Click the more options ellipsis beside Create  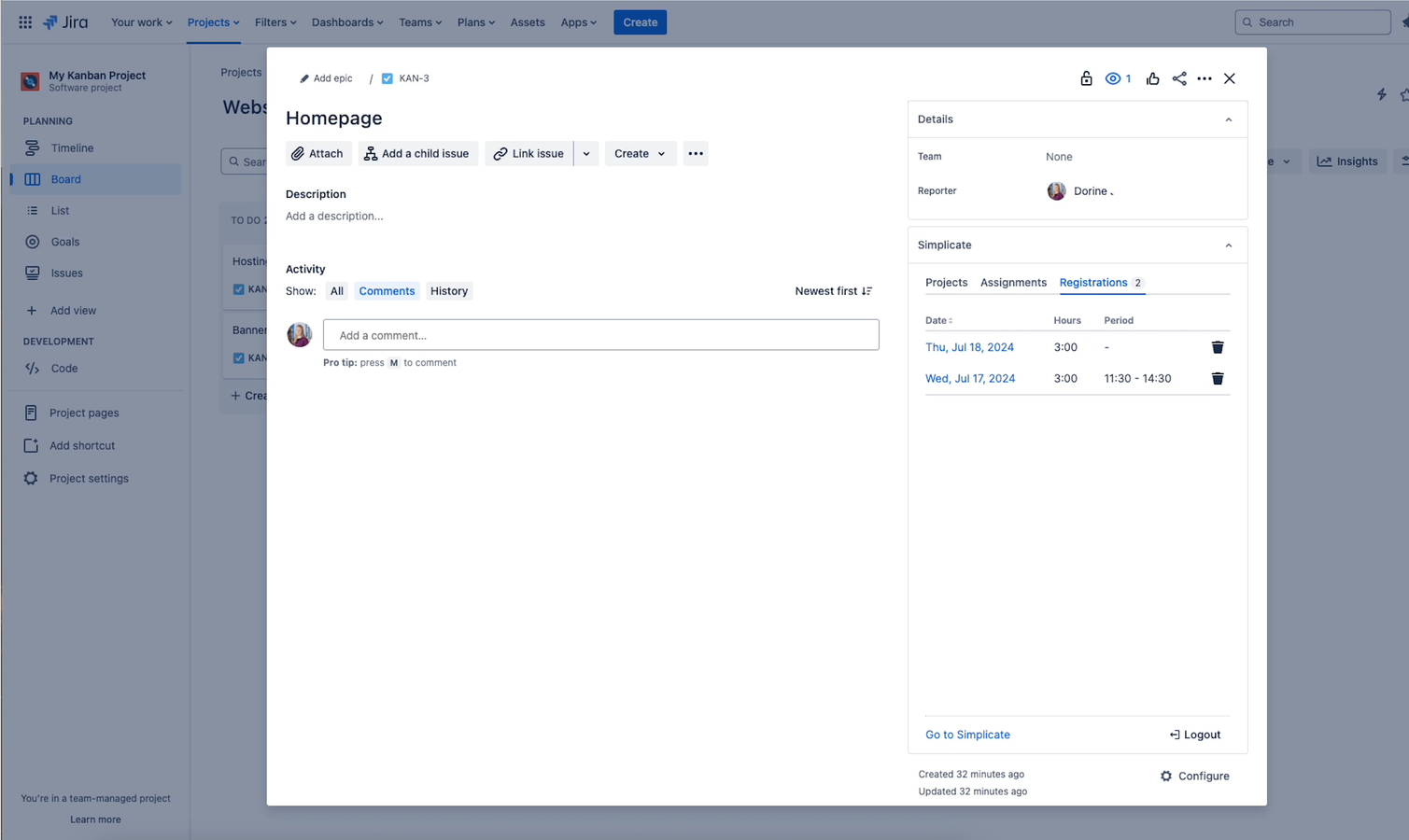click(x=696, y=153)
